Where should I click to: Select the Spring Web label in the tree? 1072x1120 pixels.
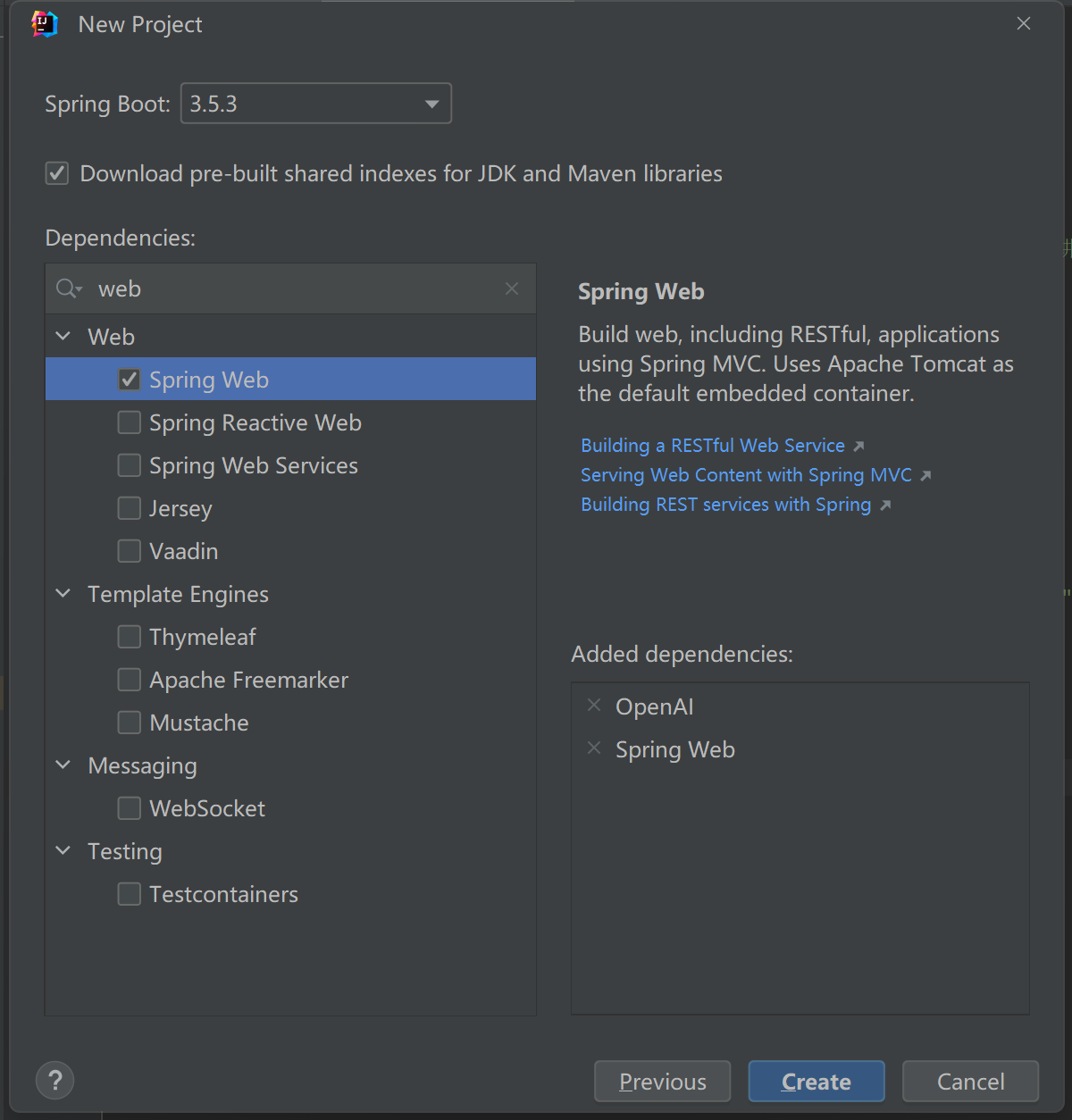click(x=209, y=380)
